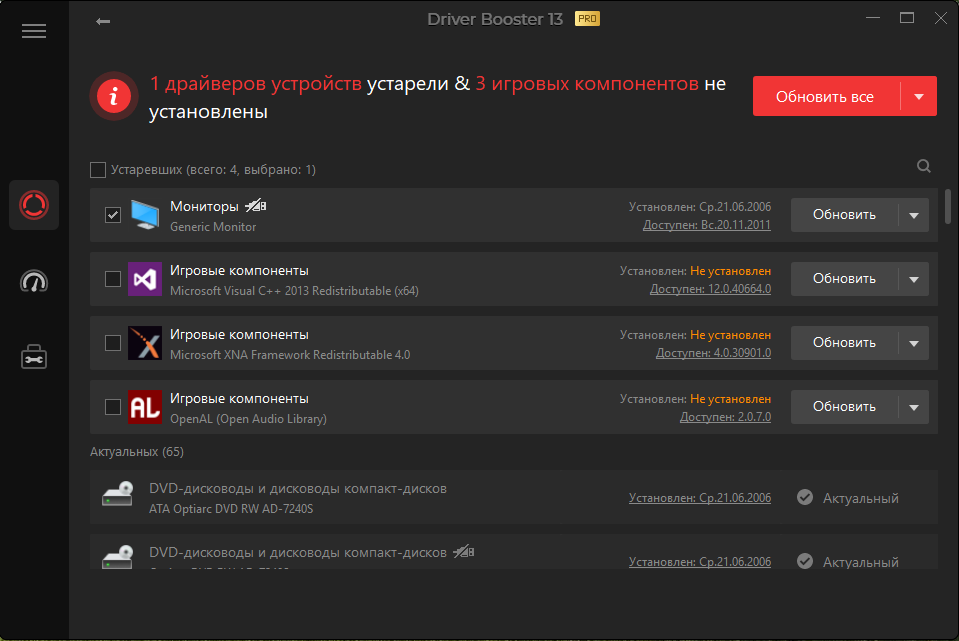Uncheck the Generic Monitor checkbox
Viewport: 959px width, 641px height.
coord(113,215)
